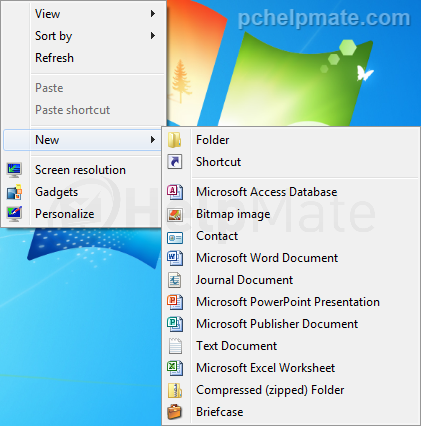The height and width of the screenshot is (426, 421).
Task: Select Text Document text entry
Action: point(236,346)
